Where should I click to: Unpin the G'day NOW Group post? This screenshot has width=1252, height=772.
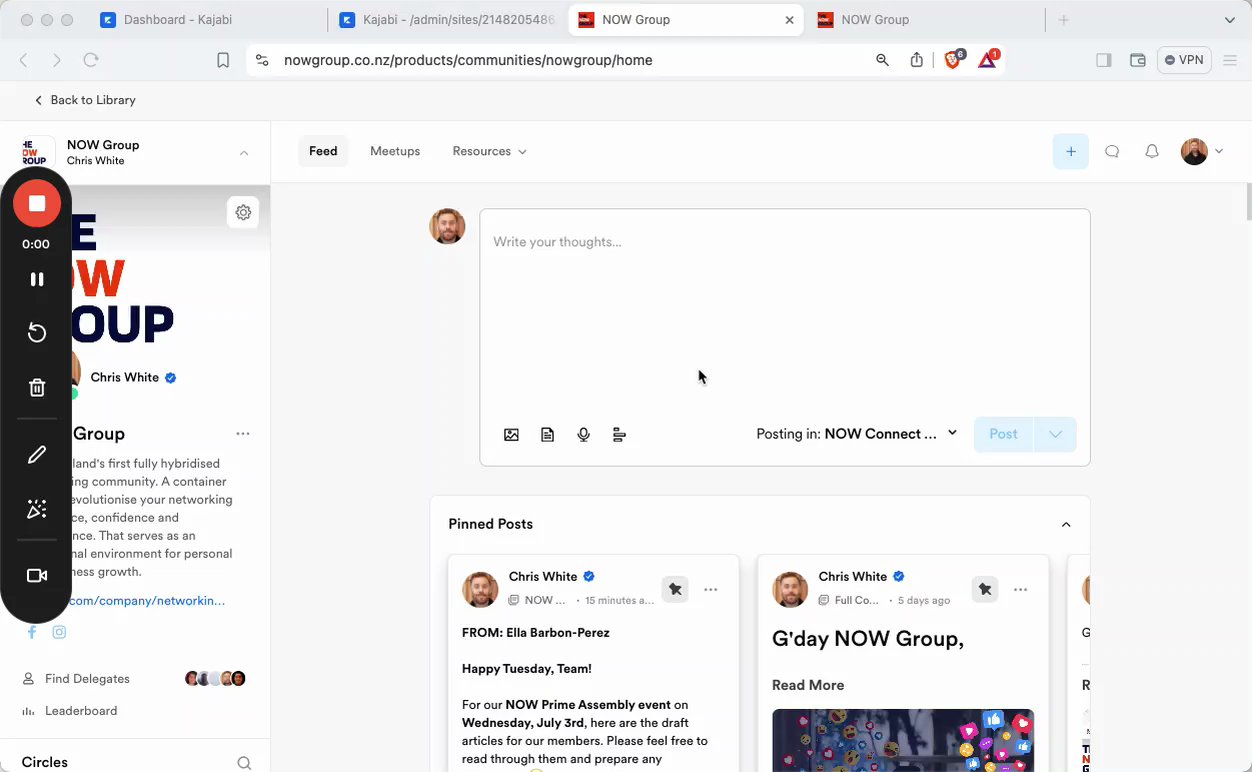pos(985,589)
